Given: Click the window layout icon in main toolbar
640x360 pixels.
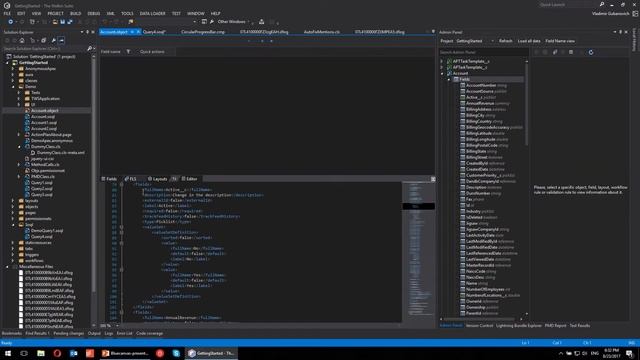Looking at the screenshot, I should (x=204, y=22).
